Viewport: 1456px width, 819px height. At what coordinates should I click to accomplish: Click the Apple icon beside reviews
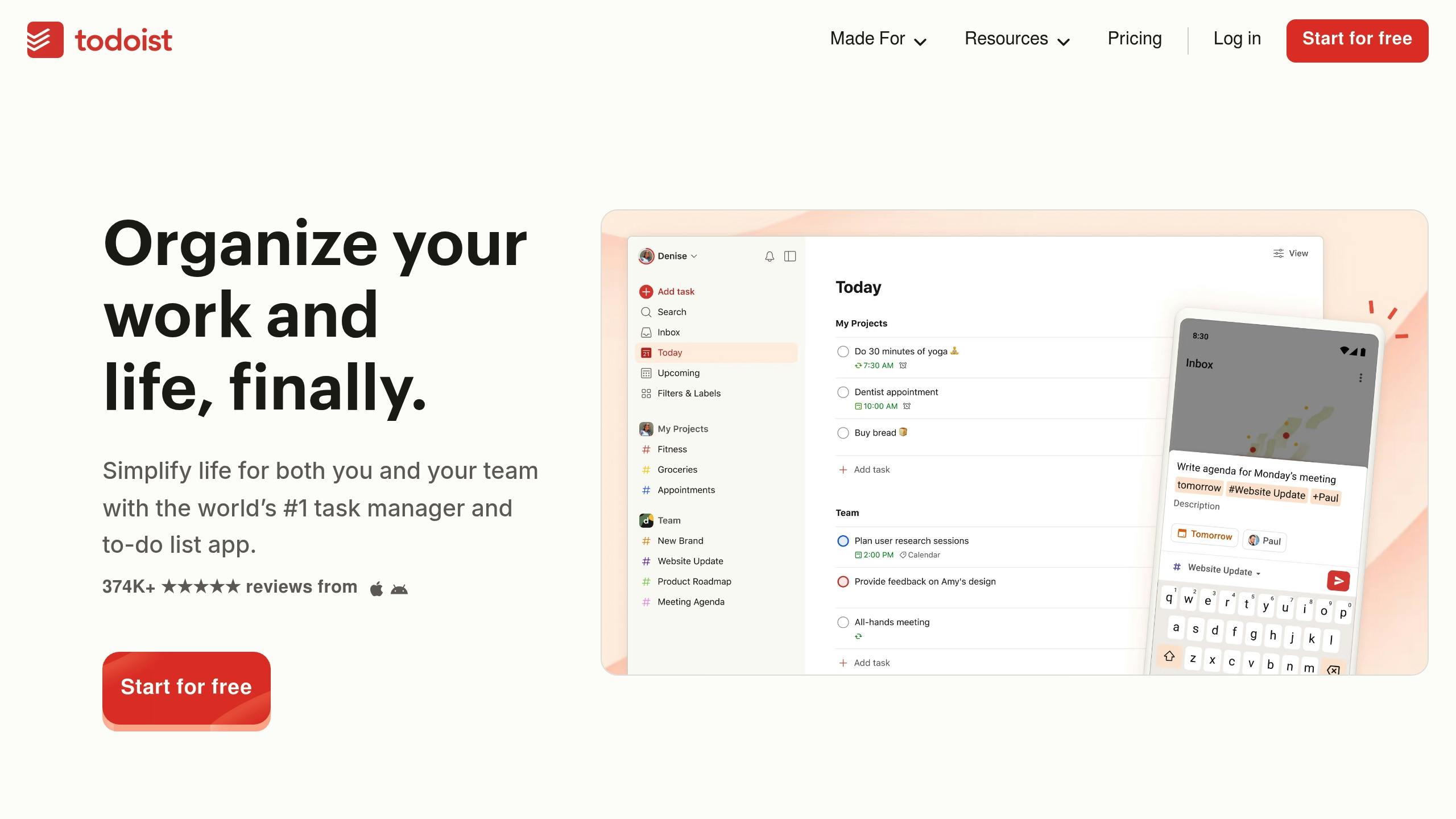coord(377,589)
